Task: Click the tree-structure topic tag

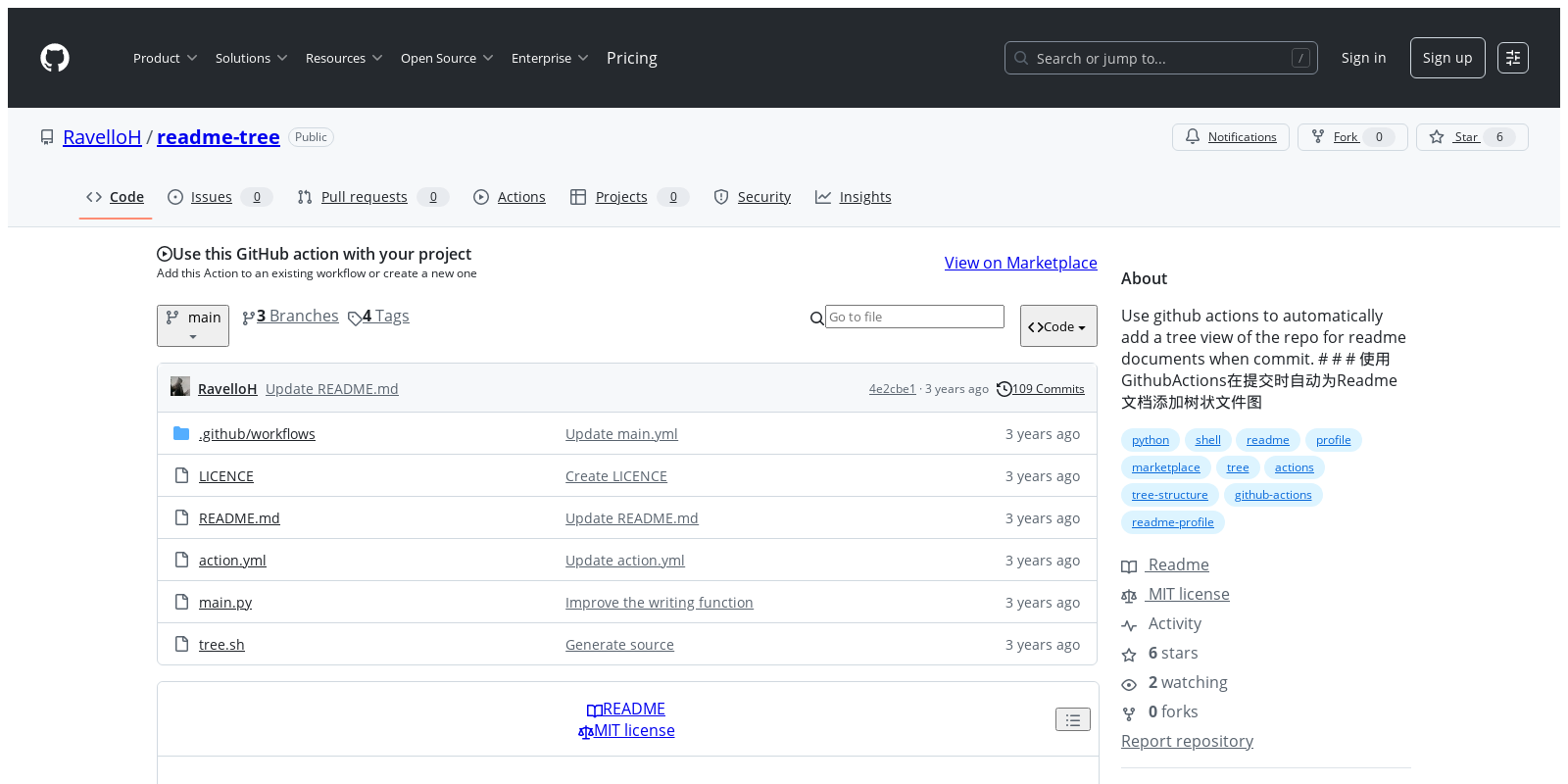Action: click(x=1170, y=495)
